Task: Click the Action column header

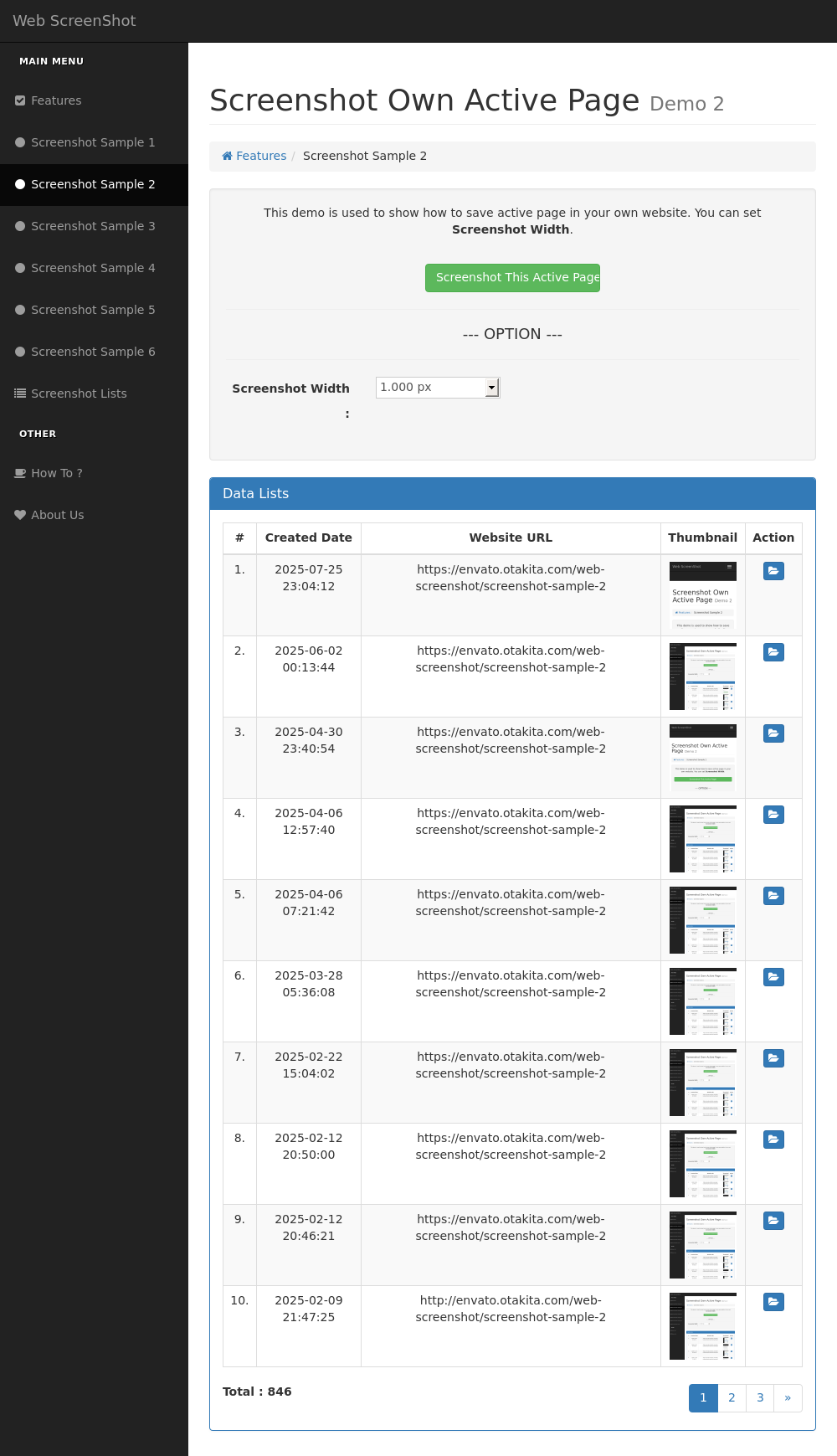Action: coord(773,538)
